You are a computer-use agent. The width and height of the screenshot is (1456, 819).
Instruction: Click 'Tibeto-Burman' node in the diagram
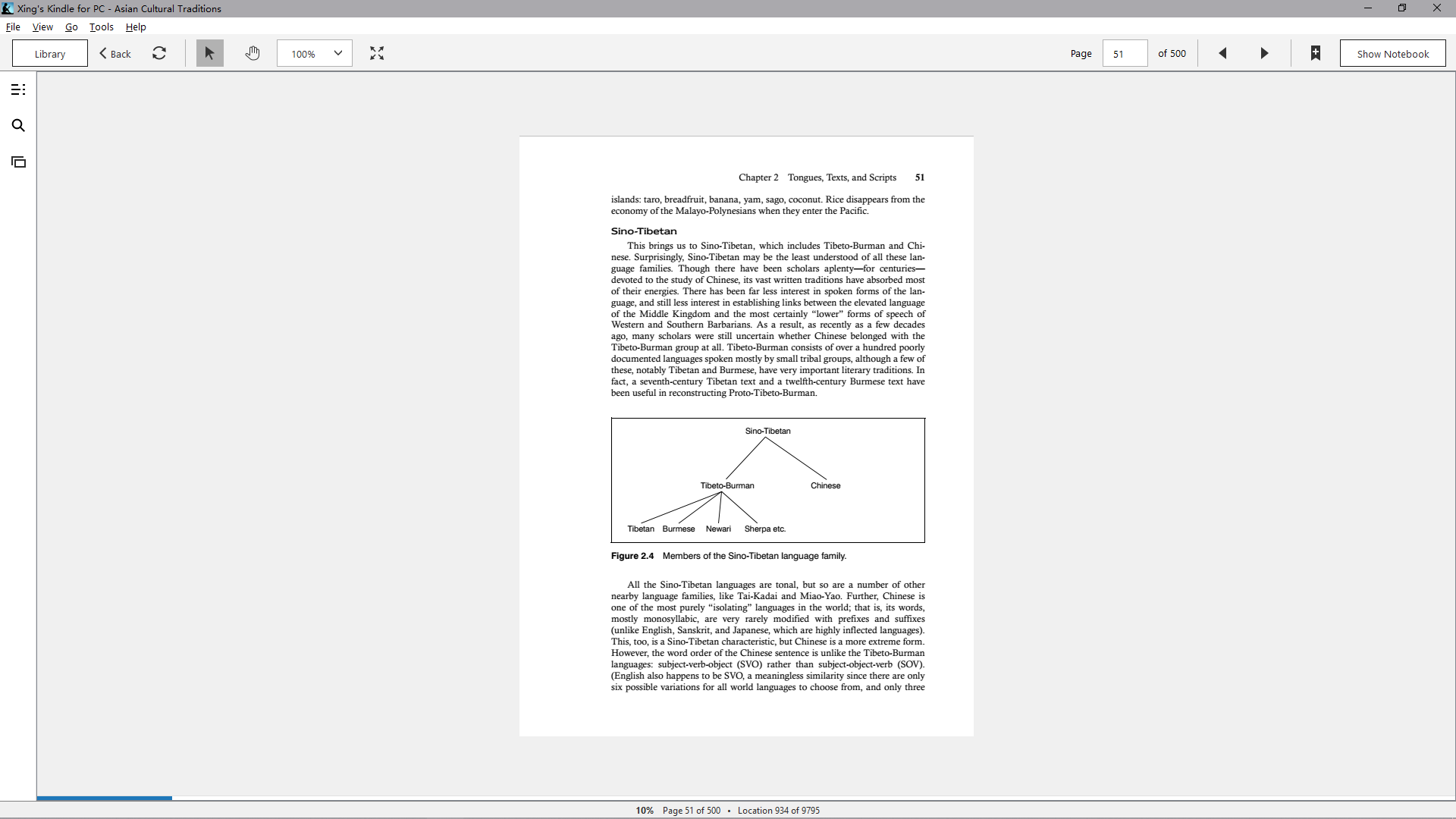726,485
